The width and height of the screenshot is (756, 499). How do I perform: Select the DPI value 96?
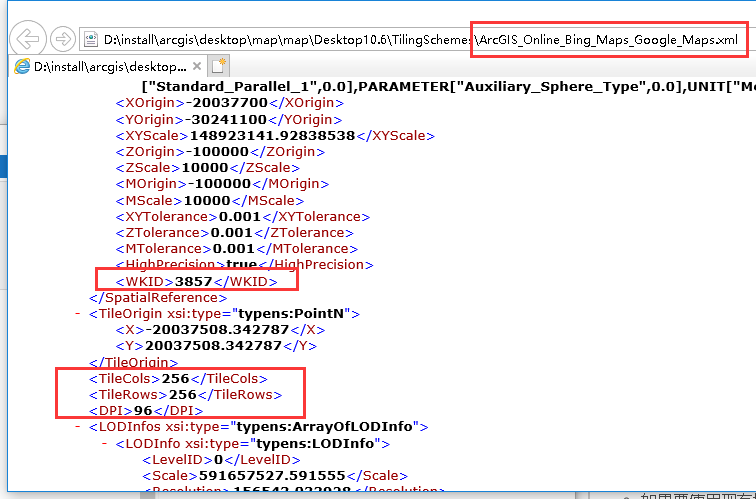coord(143,411)
